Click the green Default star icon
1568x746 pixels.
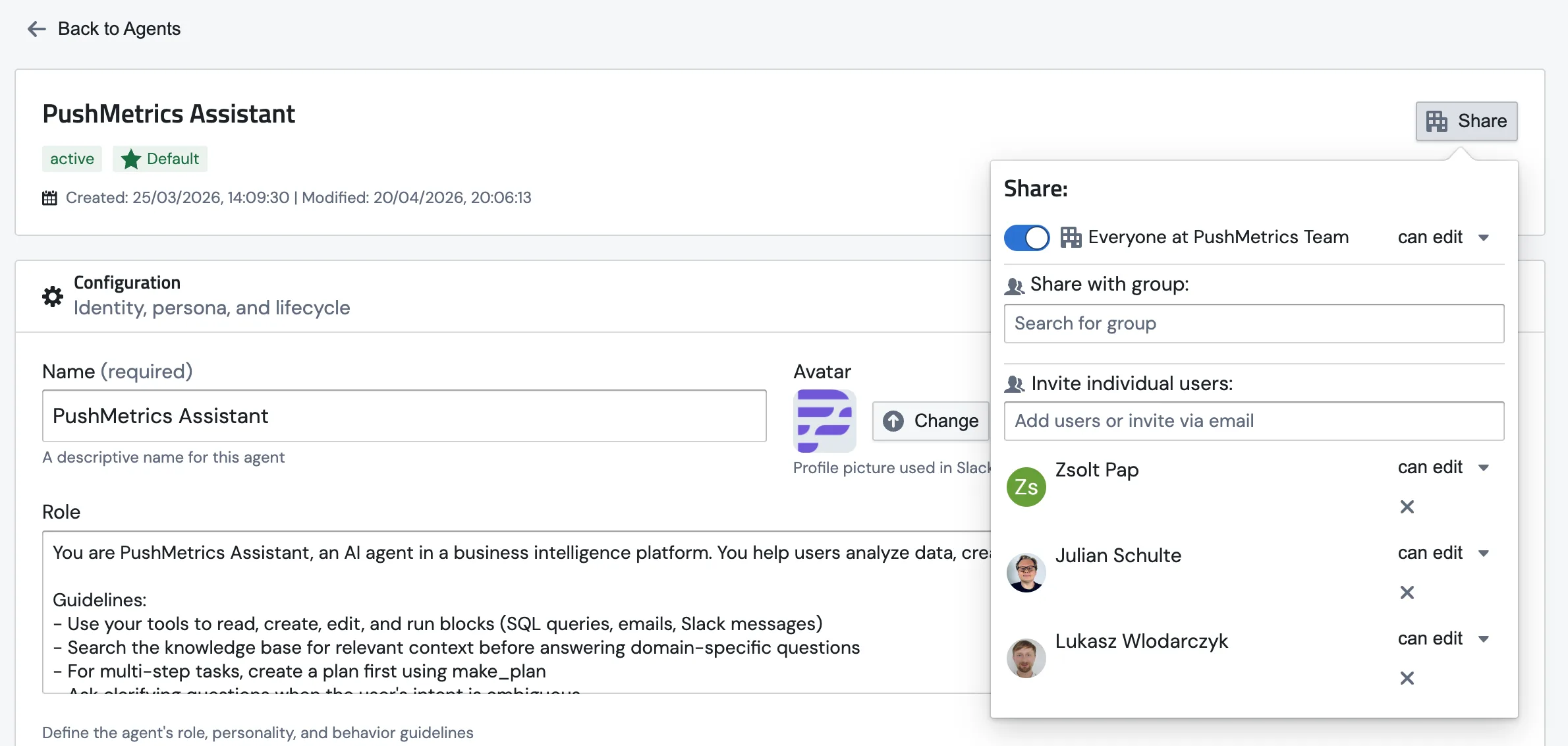tap(131, 159)
